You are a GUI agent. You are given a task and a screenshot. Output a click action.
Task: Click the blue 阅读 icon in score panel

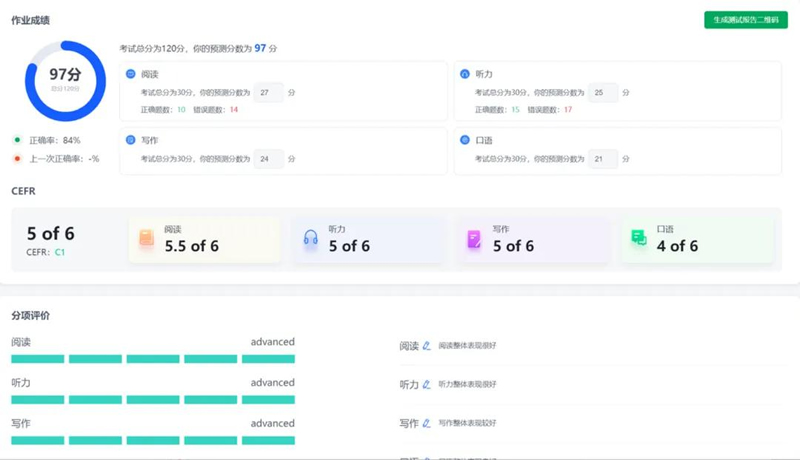pos(130,74)
